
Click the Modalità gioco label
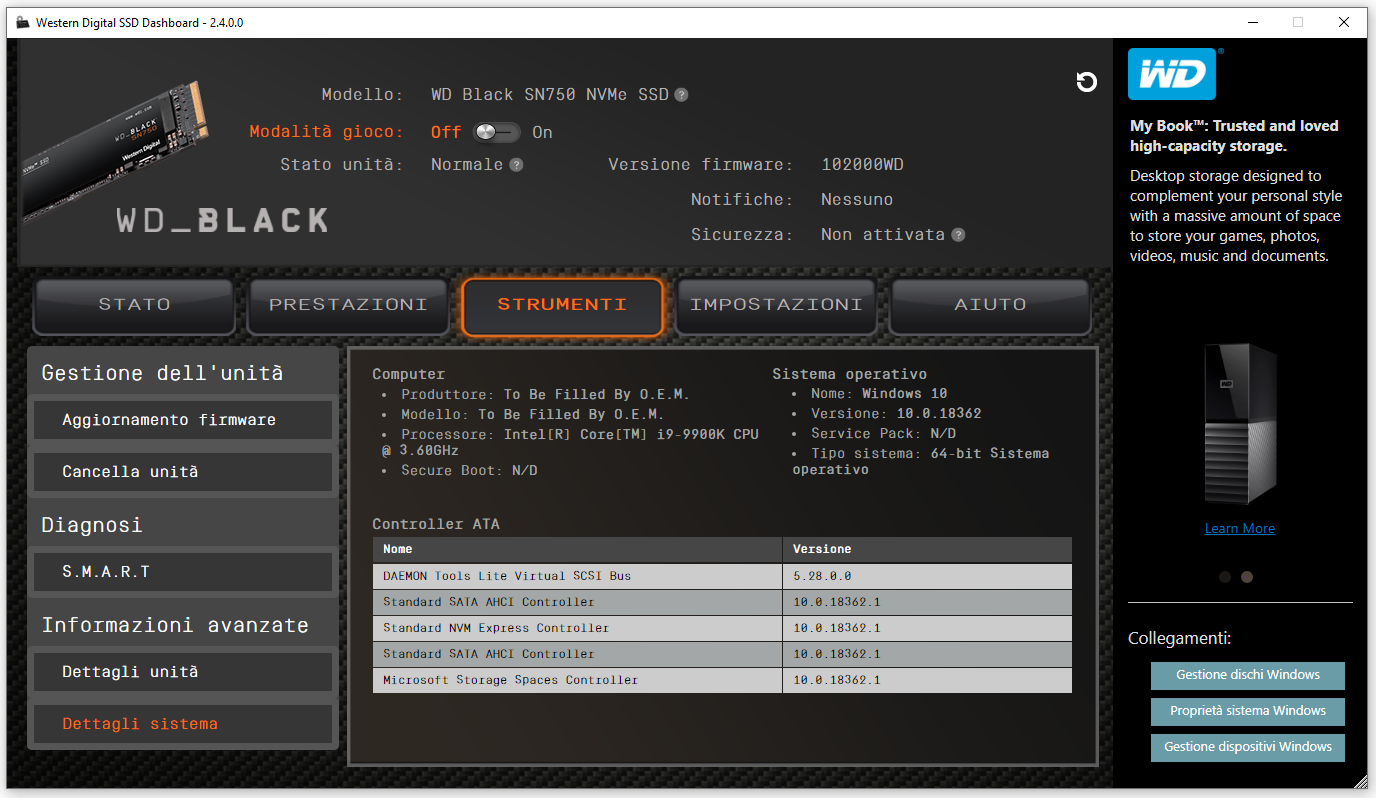coord(326,132)
